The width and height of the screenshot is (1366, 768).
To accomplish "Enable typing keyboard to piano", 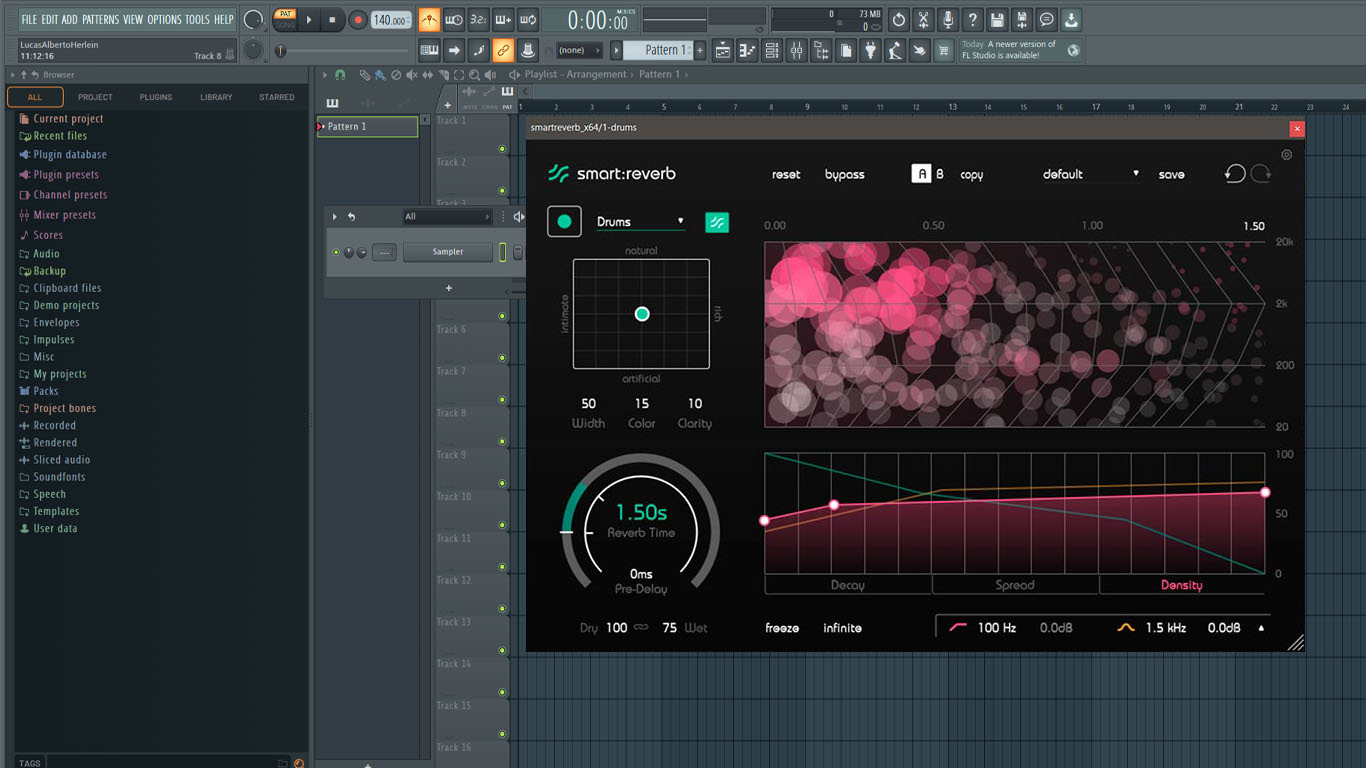I will [429, 50].
